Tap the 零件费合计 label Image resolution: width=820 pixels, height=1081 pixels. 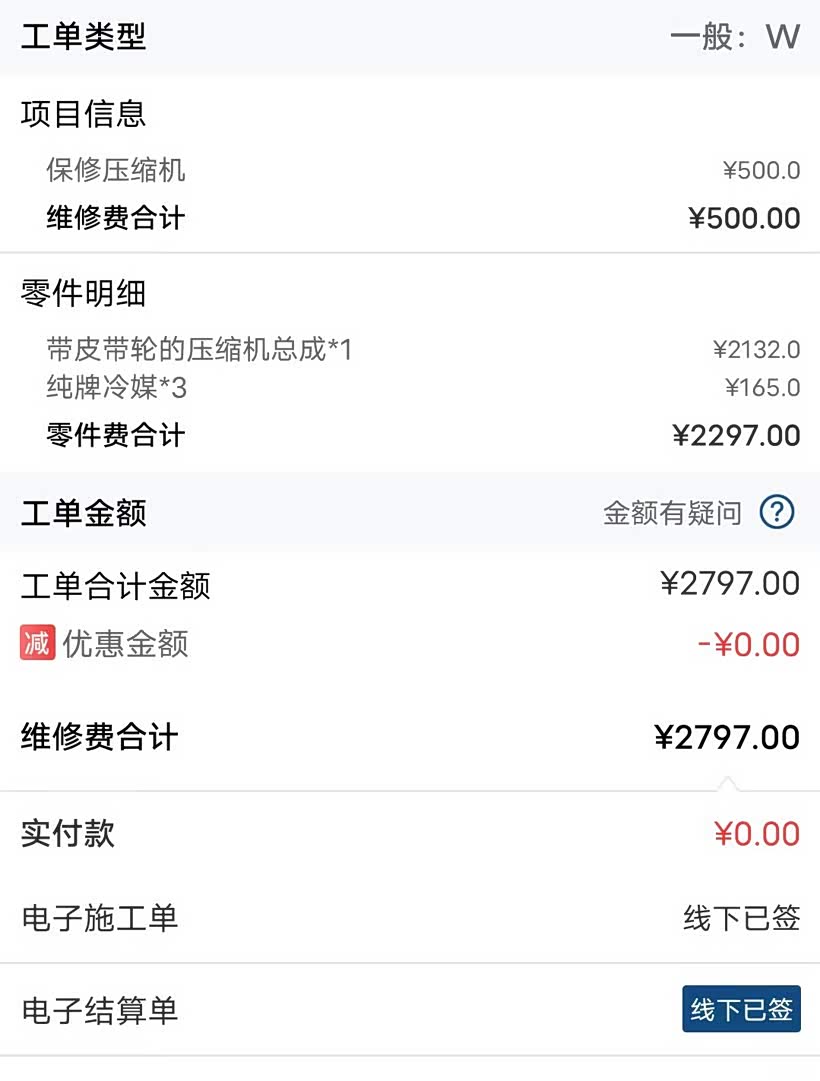coord(116,435)
